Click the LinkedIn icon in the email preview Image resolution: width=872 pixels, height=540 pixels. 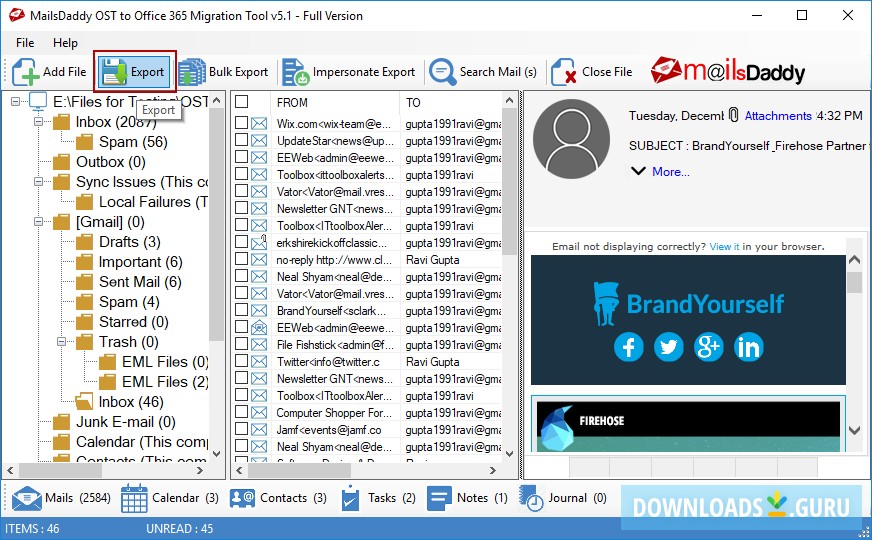[x=749, y=347]
